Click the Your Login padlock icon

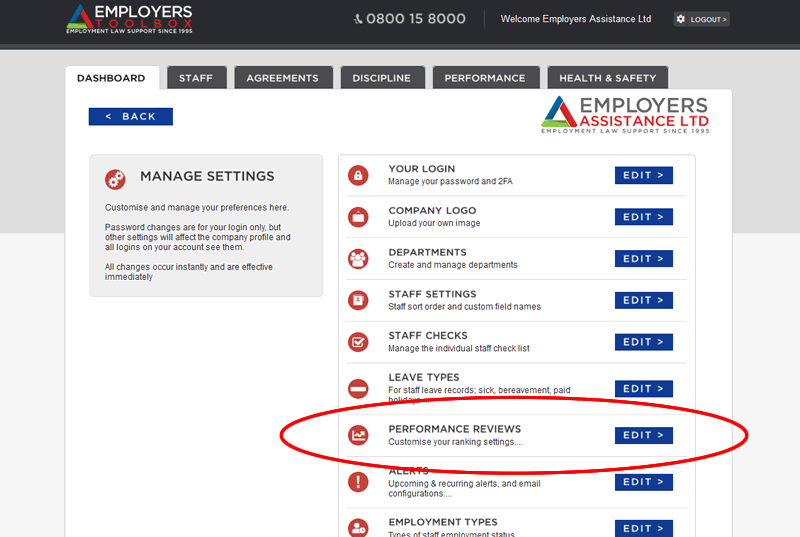(358, 176)
